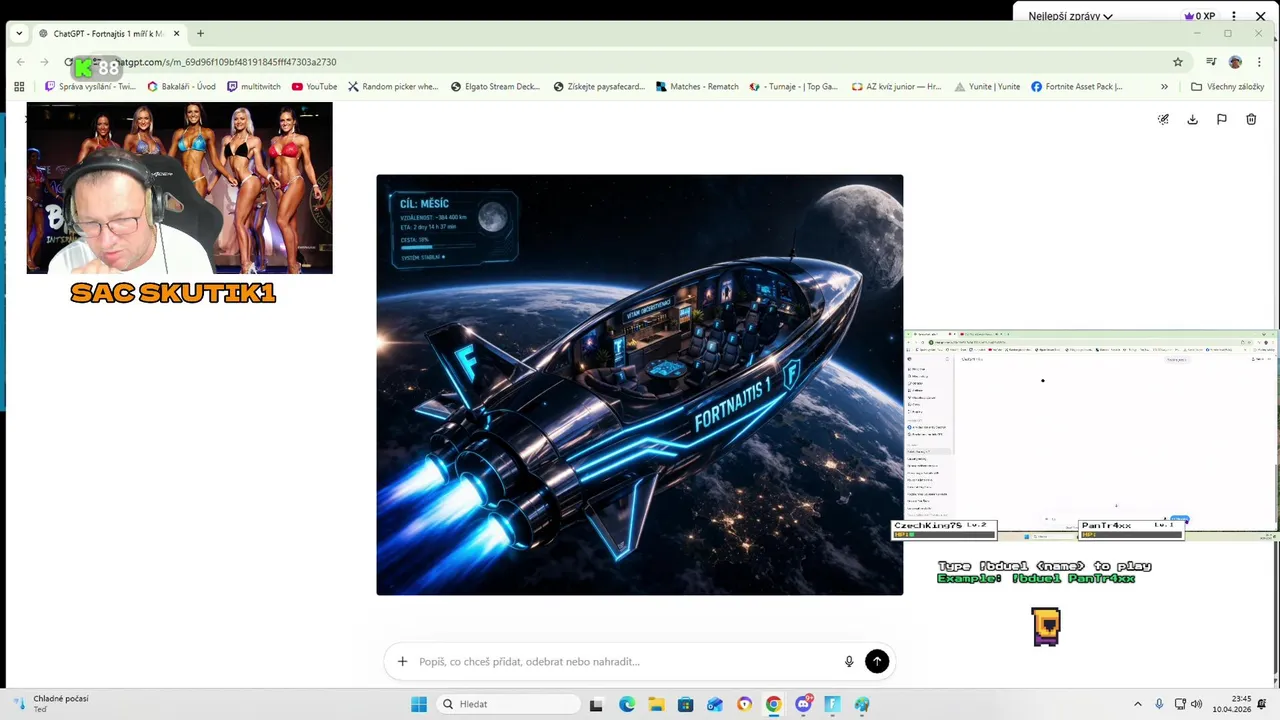This screenshot has height=720, width=1280.
Task: Click system tray microphone icon
Action: tap(1159, 704)
